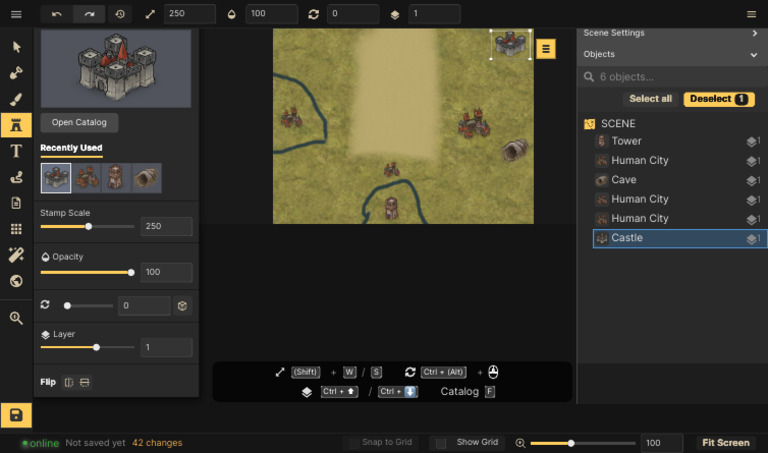Click the Deselect button
Screen dimensions: 768x453
tap(719, 99)
